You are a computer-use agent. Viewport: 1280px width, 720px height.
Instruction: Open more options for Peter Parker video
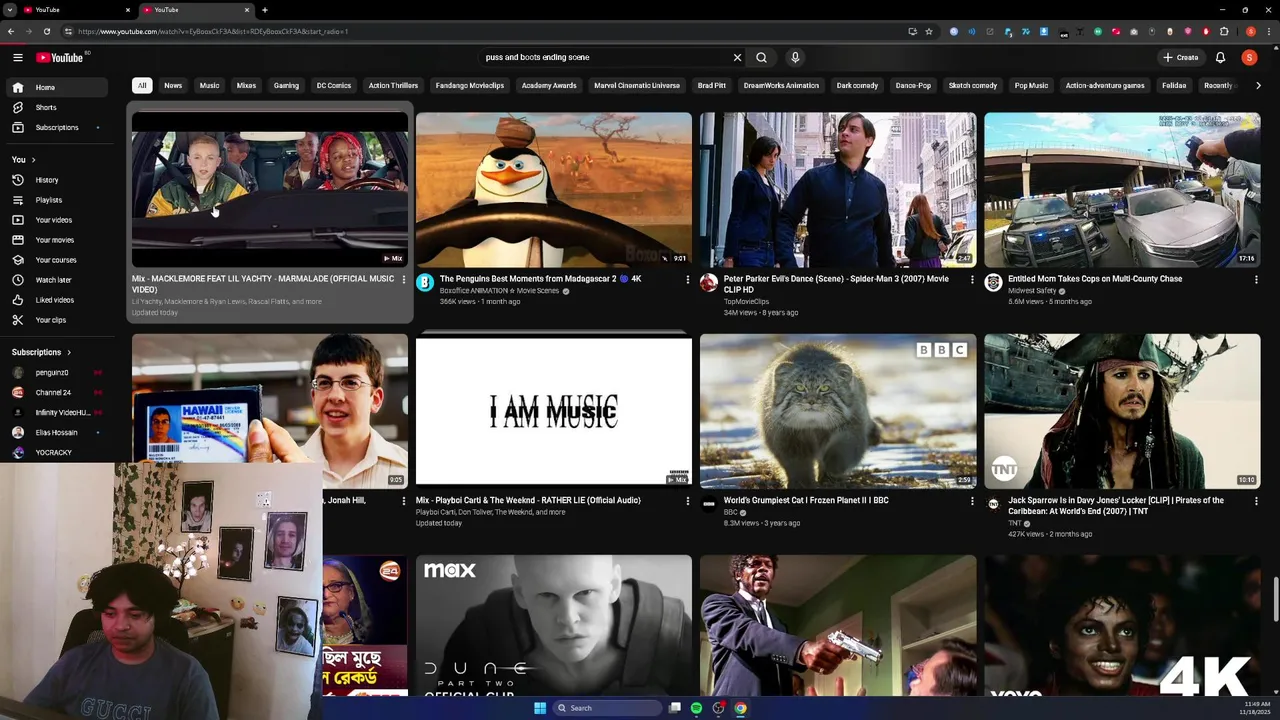click(971, 280)
